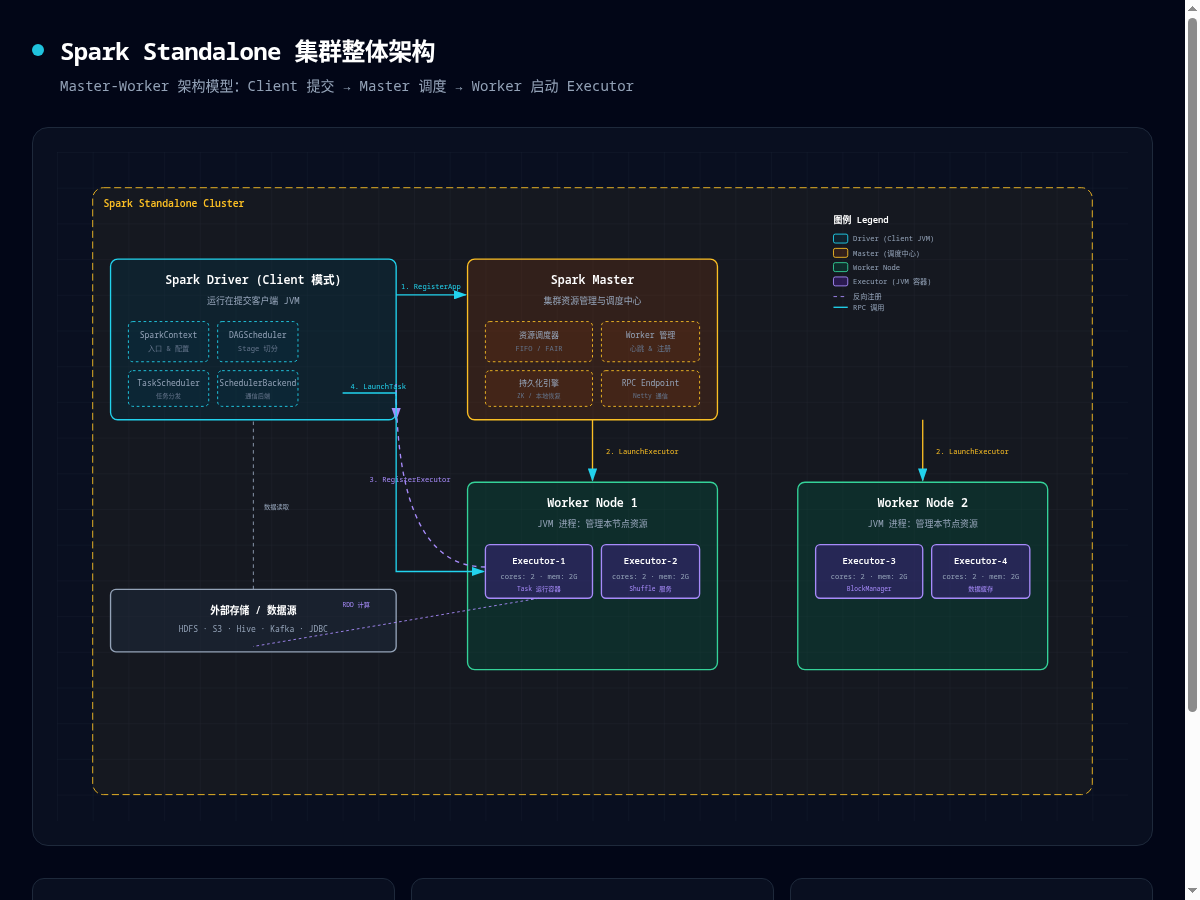Select the Worker 管理 box in Master

pyautogui.click(x=650, y=341)
